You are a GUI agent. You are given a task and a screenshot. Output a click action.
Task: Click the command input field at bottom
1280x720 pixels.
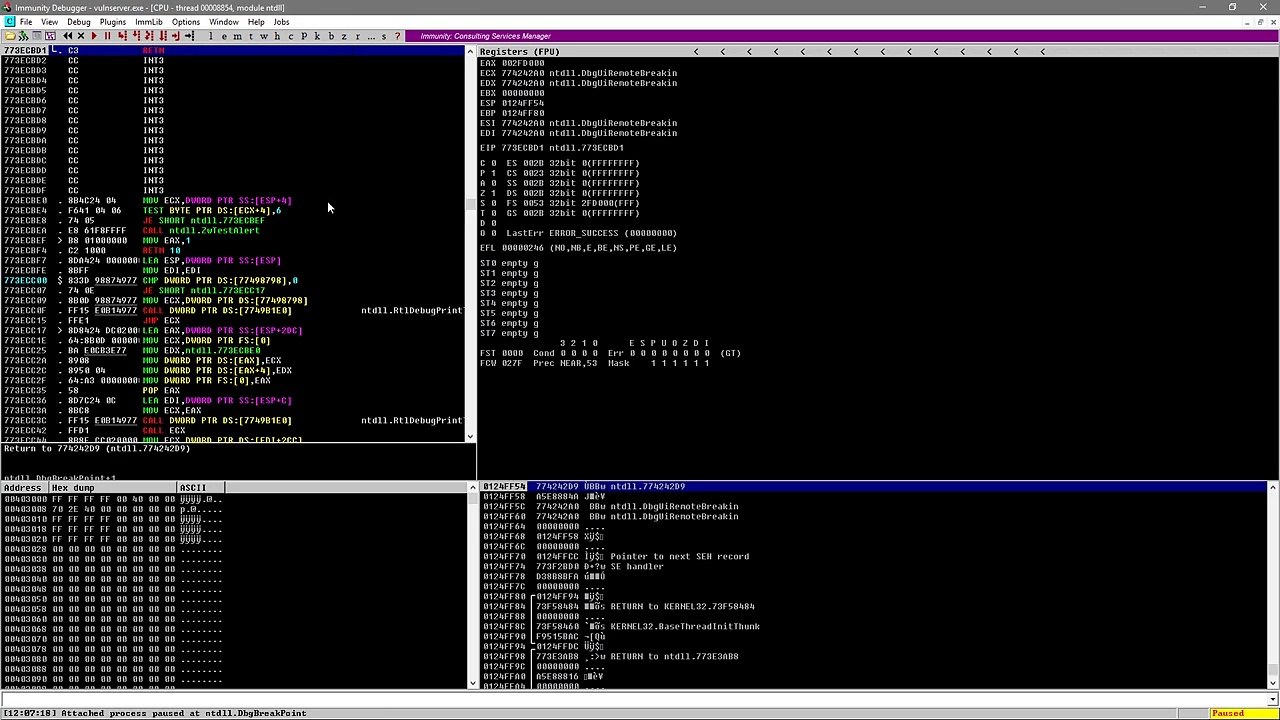tap(634, 700)
